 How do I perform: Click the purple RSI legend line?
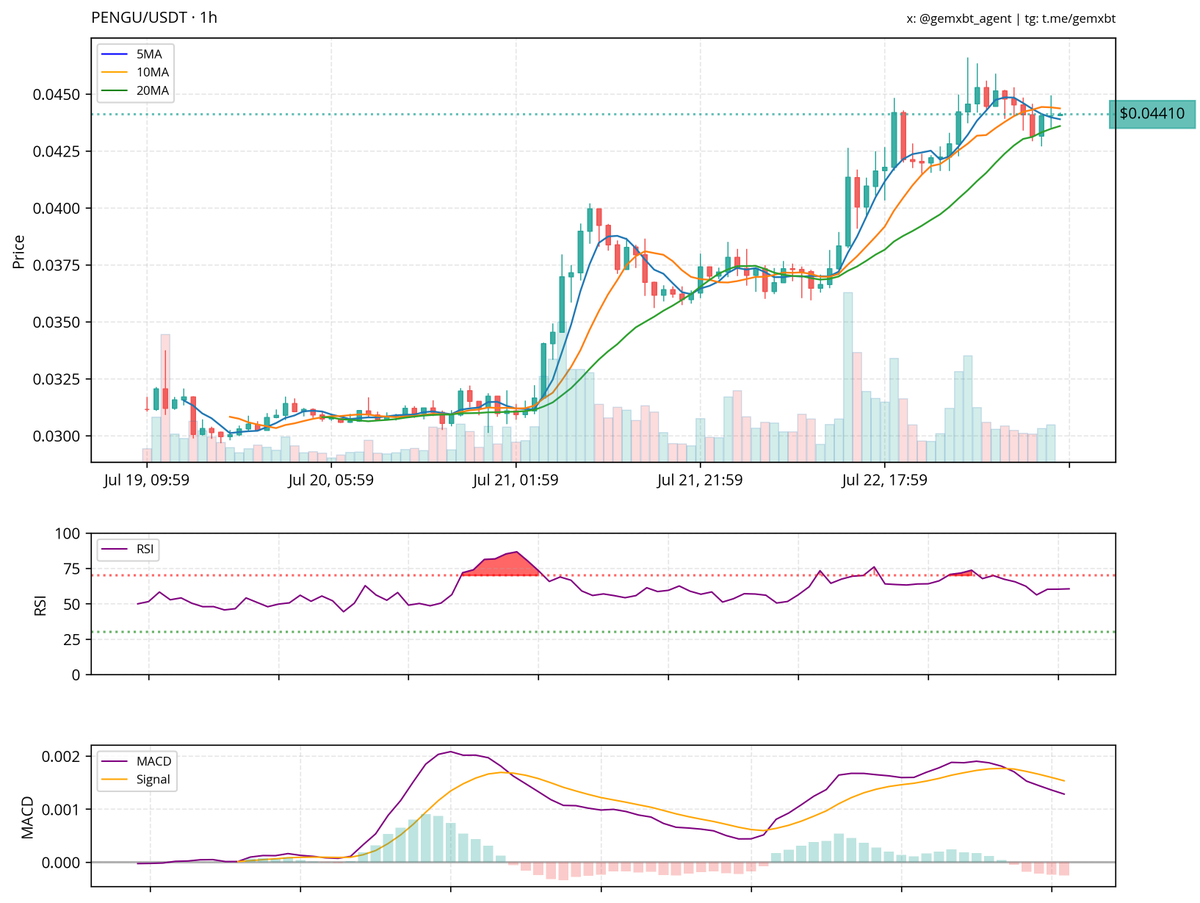point(113,549)
